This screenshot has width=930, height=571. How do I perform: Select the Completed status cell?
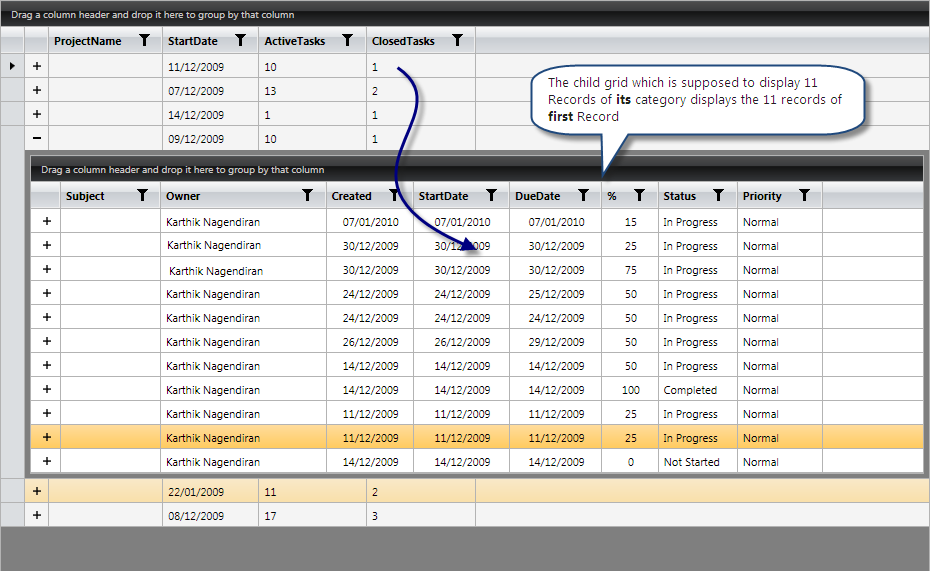click(698, 390)
